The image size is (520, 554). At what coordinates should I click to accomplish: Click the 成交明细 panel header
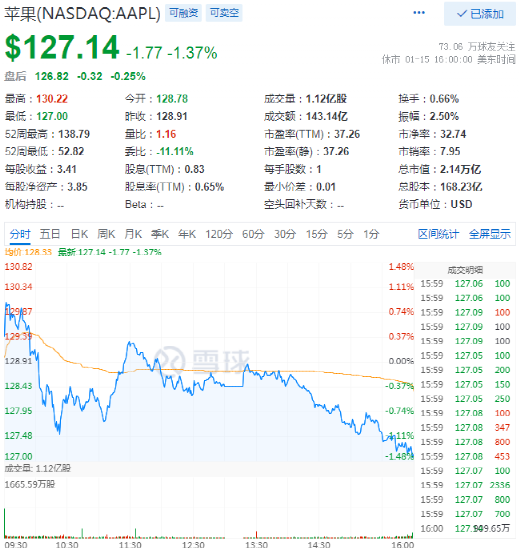click(465, 270)
